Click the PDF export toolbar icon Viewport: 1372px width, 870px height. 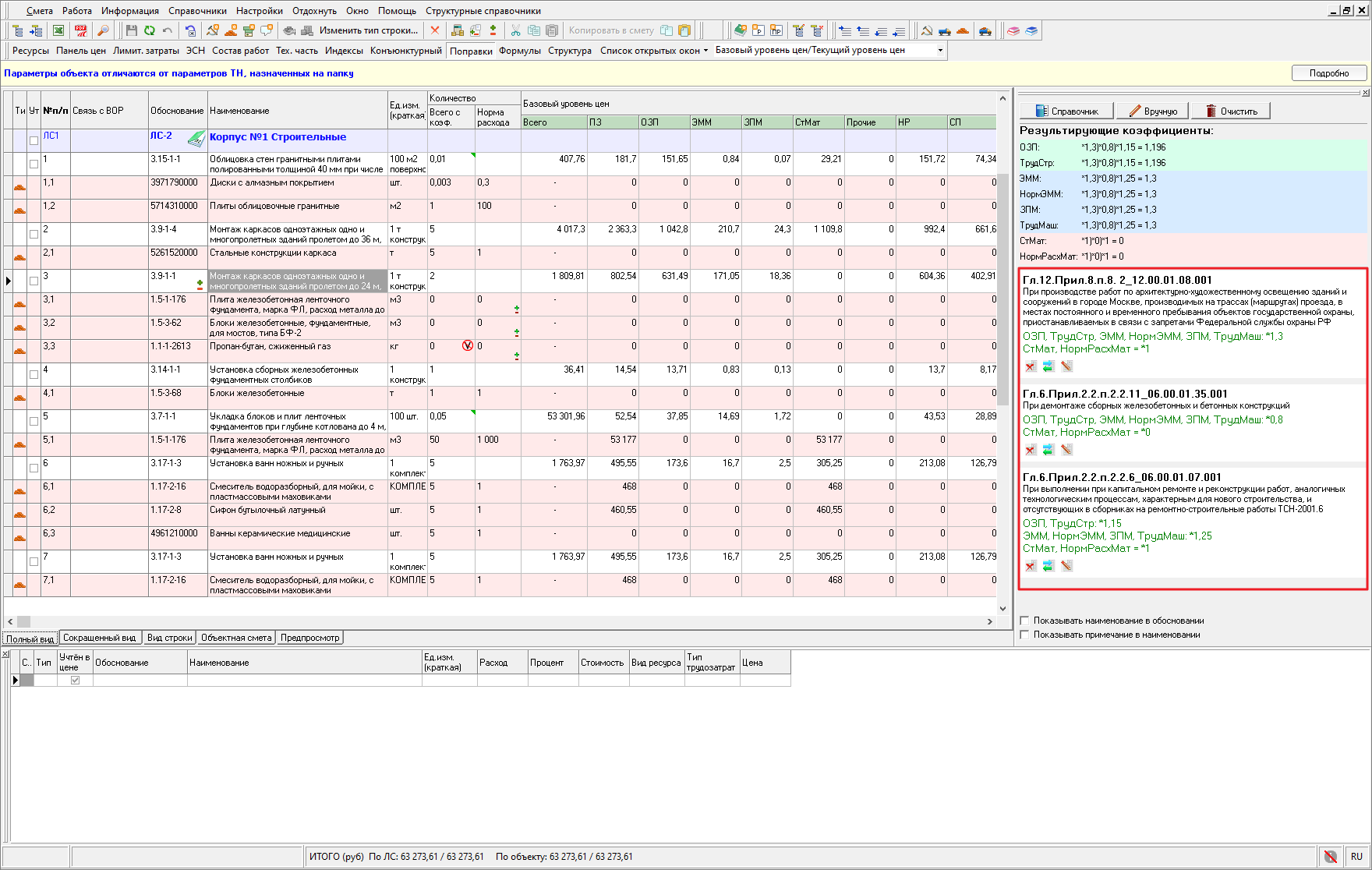point(81,30)
